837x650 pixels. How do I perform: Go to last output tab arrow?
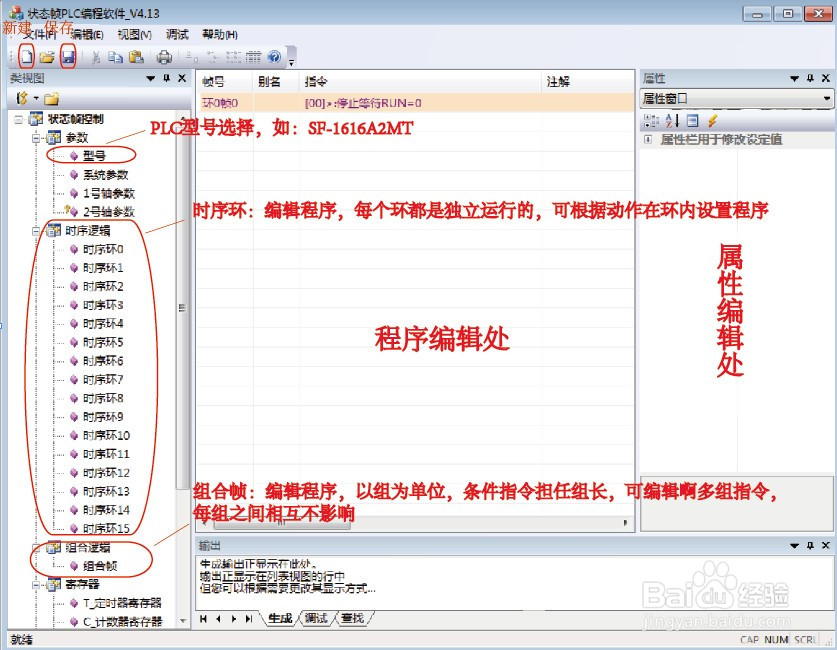[249, 619]
